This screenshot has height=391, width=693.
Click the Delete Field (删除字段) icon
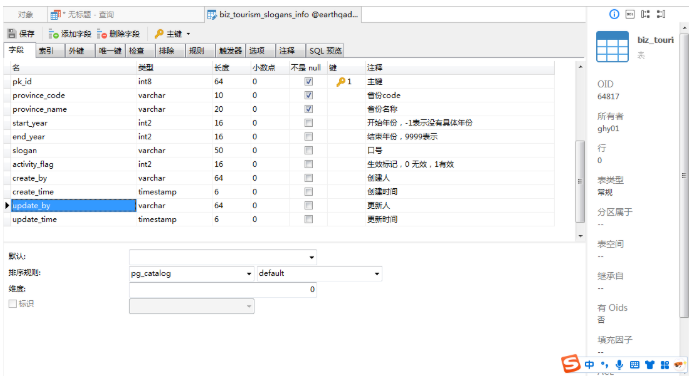coord(102,34)
